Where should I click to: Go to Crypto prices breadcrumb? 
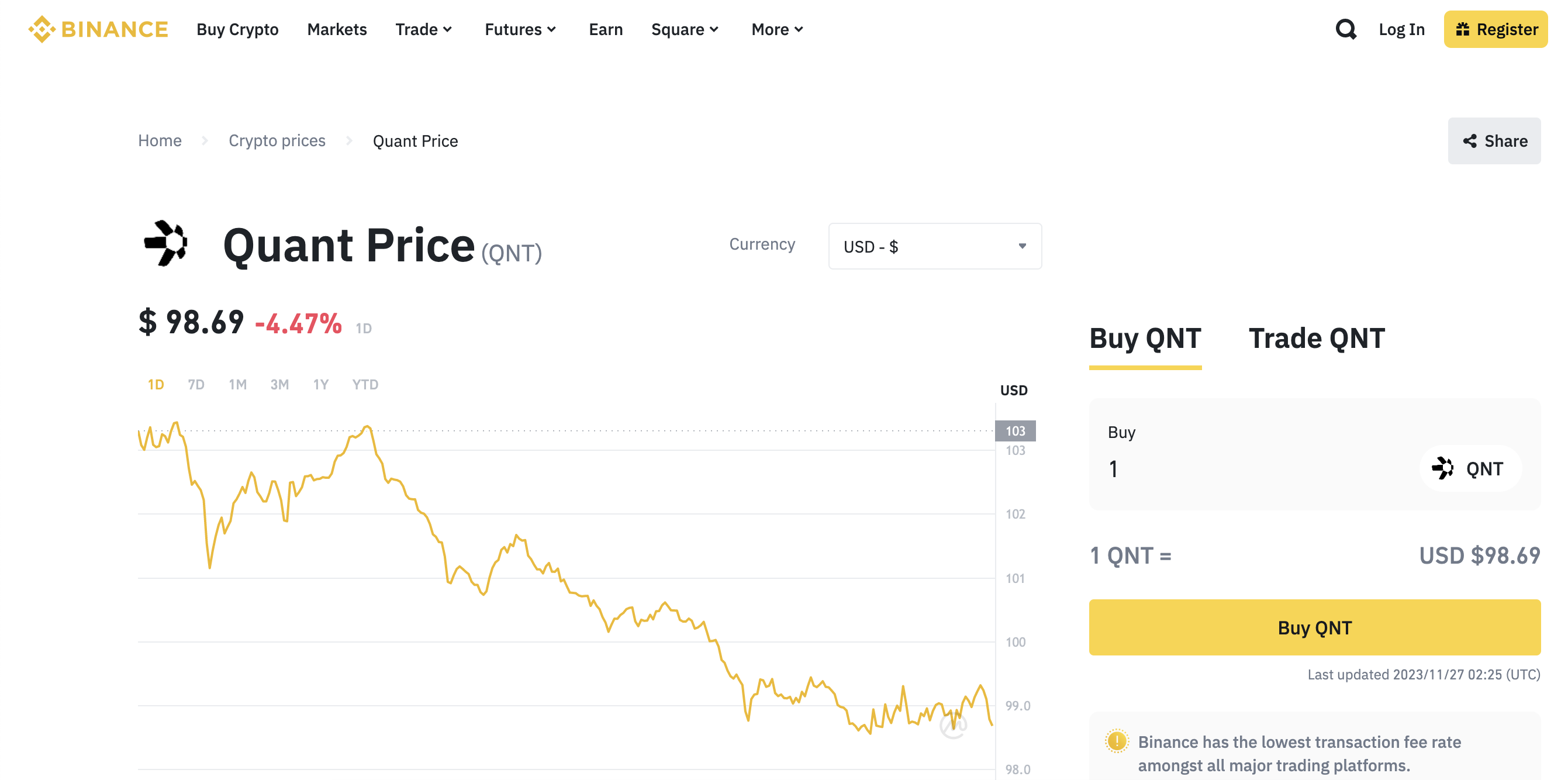point(277,141)
